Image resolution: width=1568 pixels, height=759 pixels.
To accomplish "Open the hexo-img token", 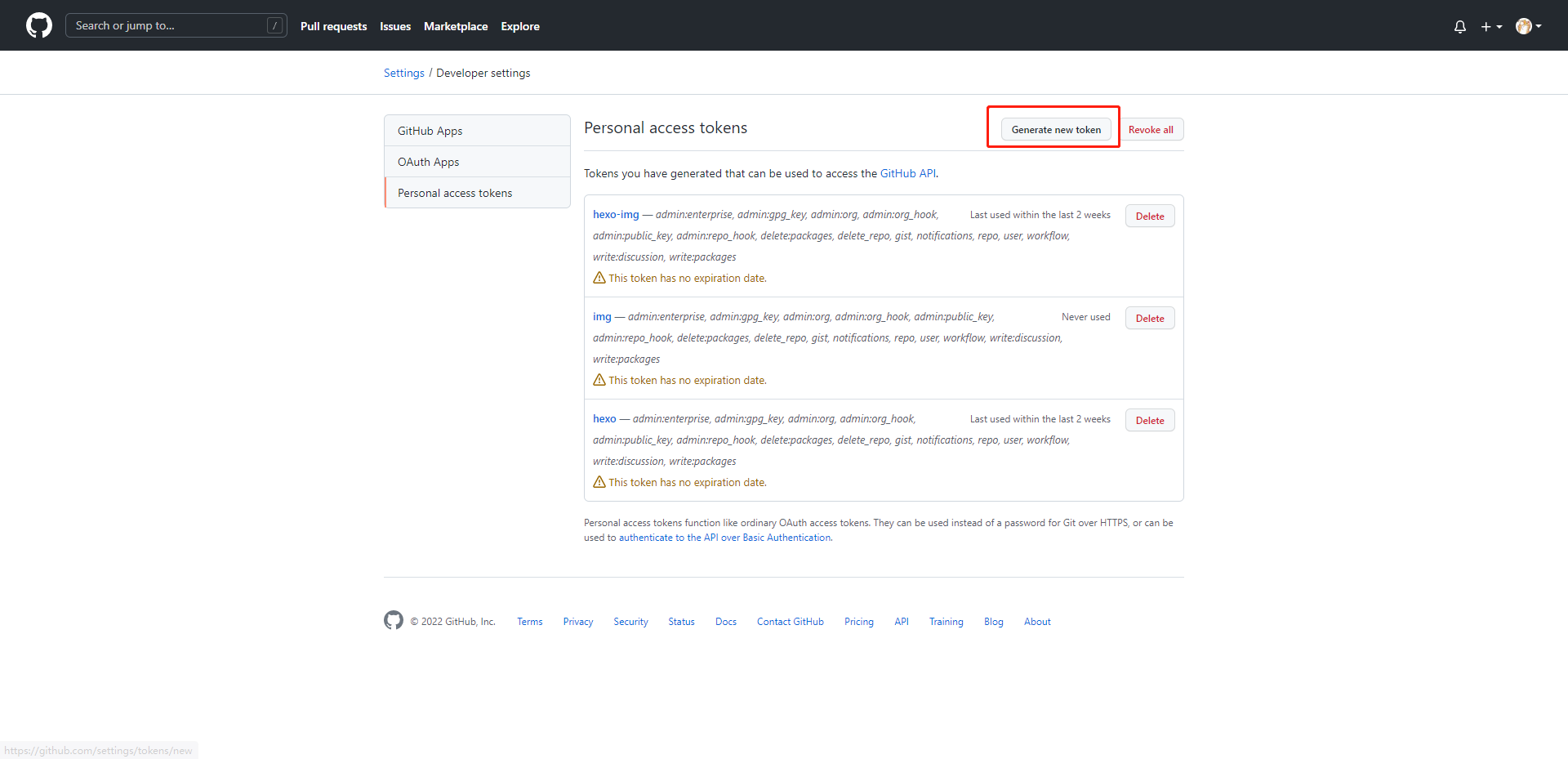I will [x=616, y=214].
